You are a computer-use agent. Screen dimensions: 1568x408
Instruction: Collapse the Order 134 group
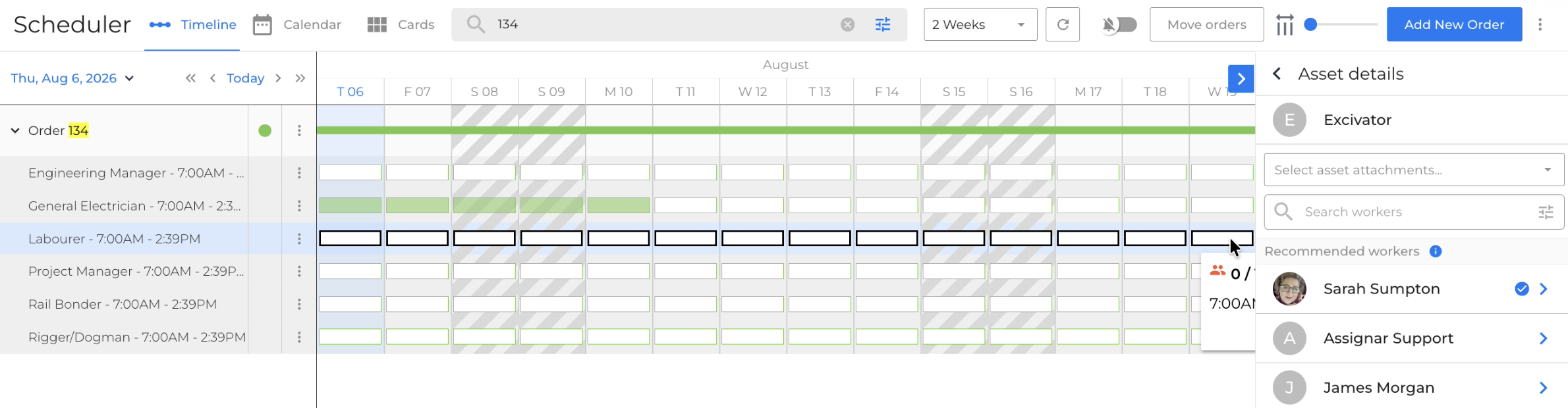coord(15,130)
